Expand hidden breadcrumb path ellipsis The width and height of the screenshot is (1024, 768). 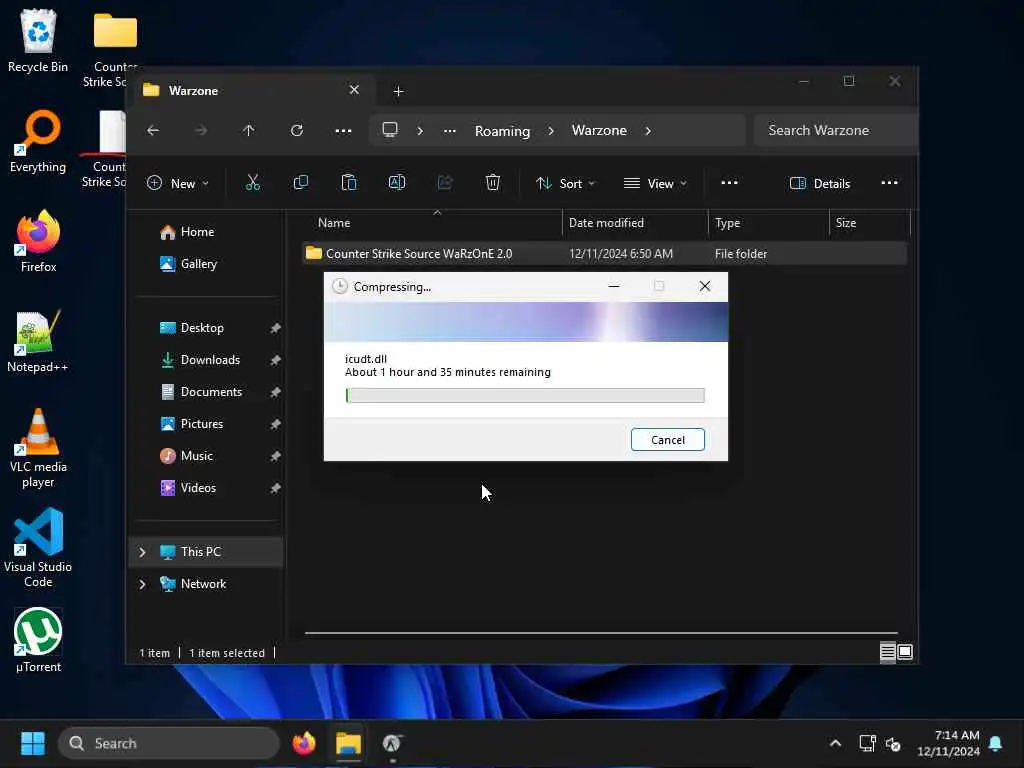[x=449, y=131]
